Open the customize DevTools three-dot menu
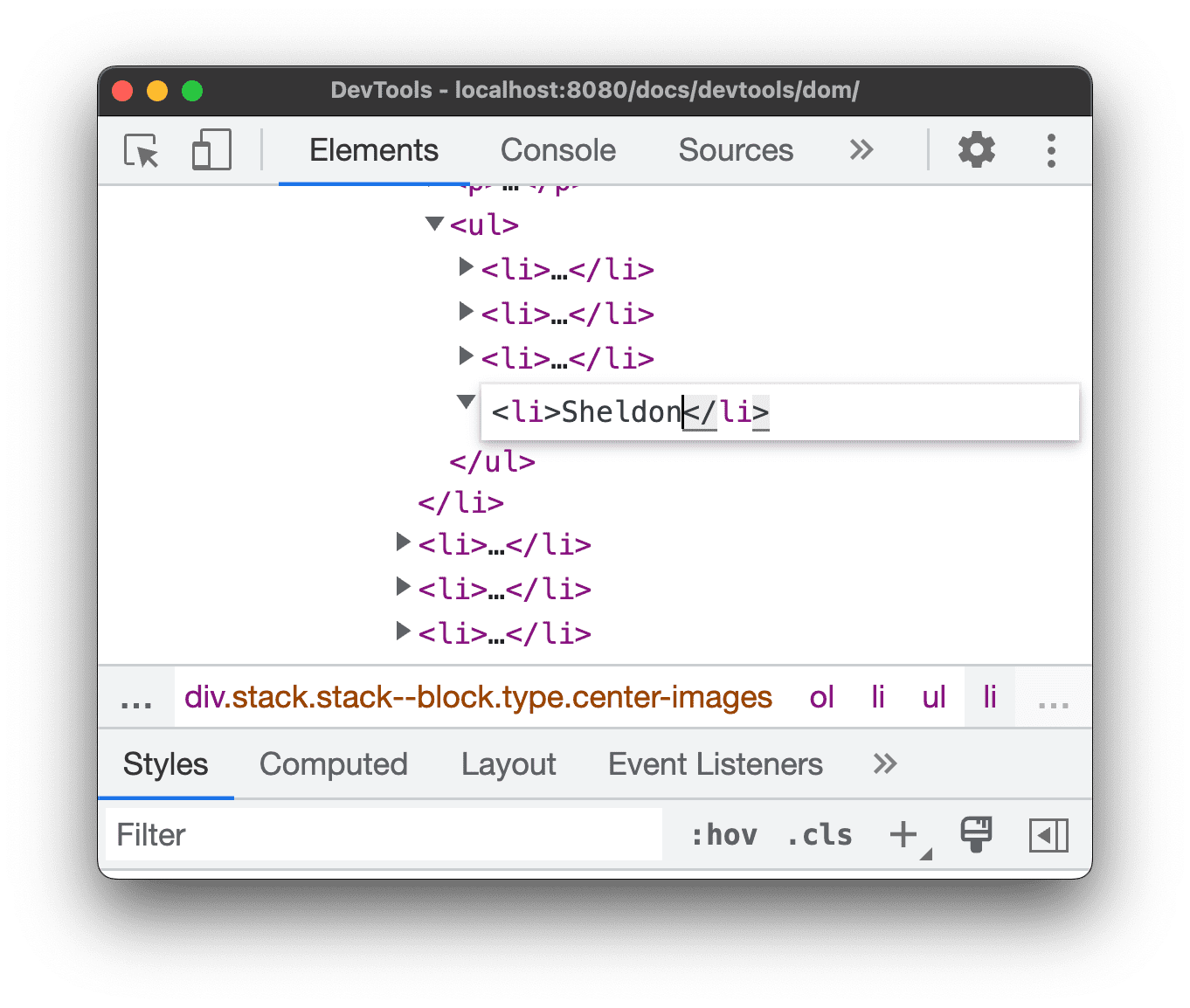This screenshot has width=1190, height=1008. [x=1051, y=150]
